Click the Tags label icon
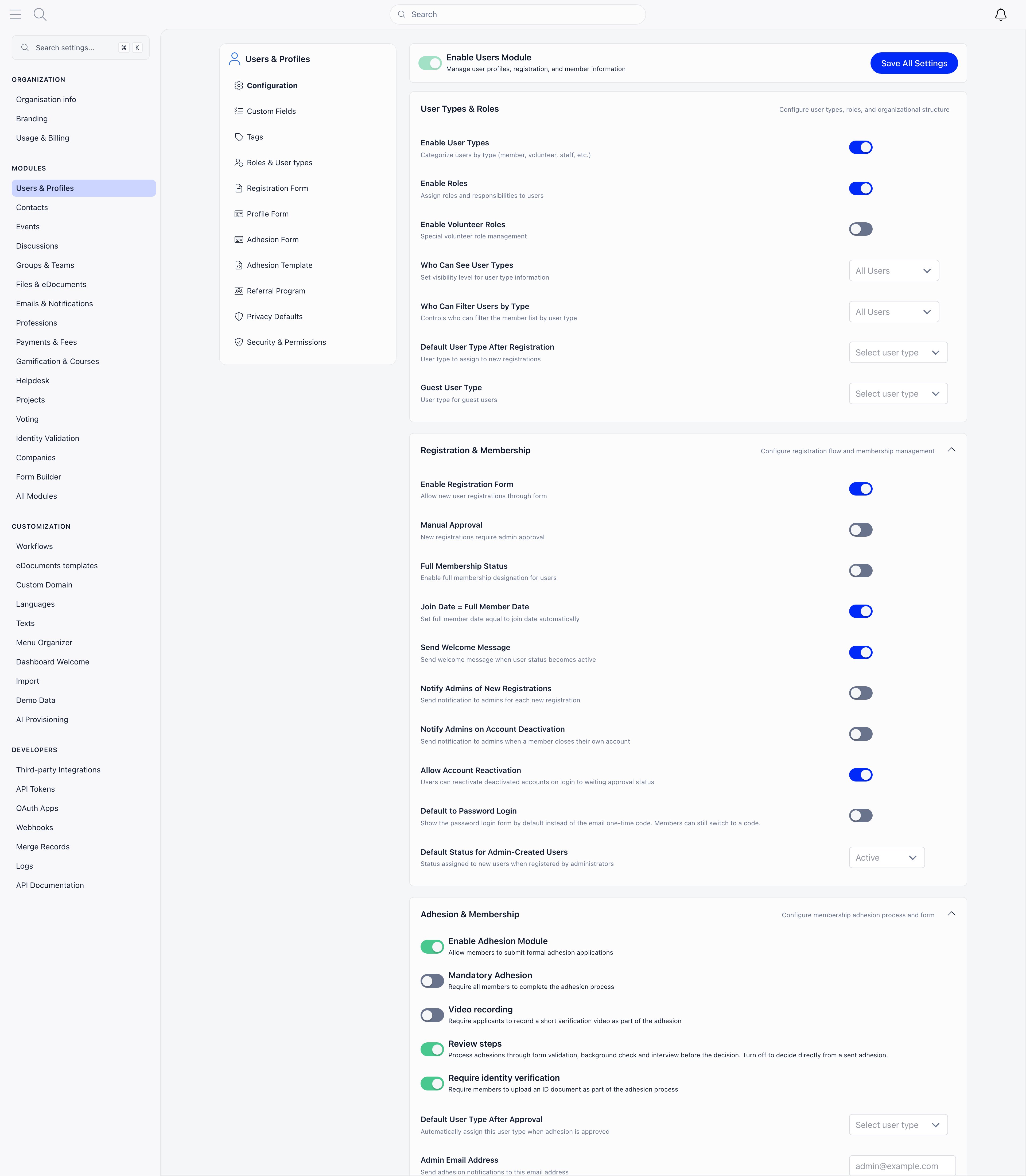Viewport: 1026px width, 1176px height. tap(239, 137)
